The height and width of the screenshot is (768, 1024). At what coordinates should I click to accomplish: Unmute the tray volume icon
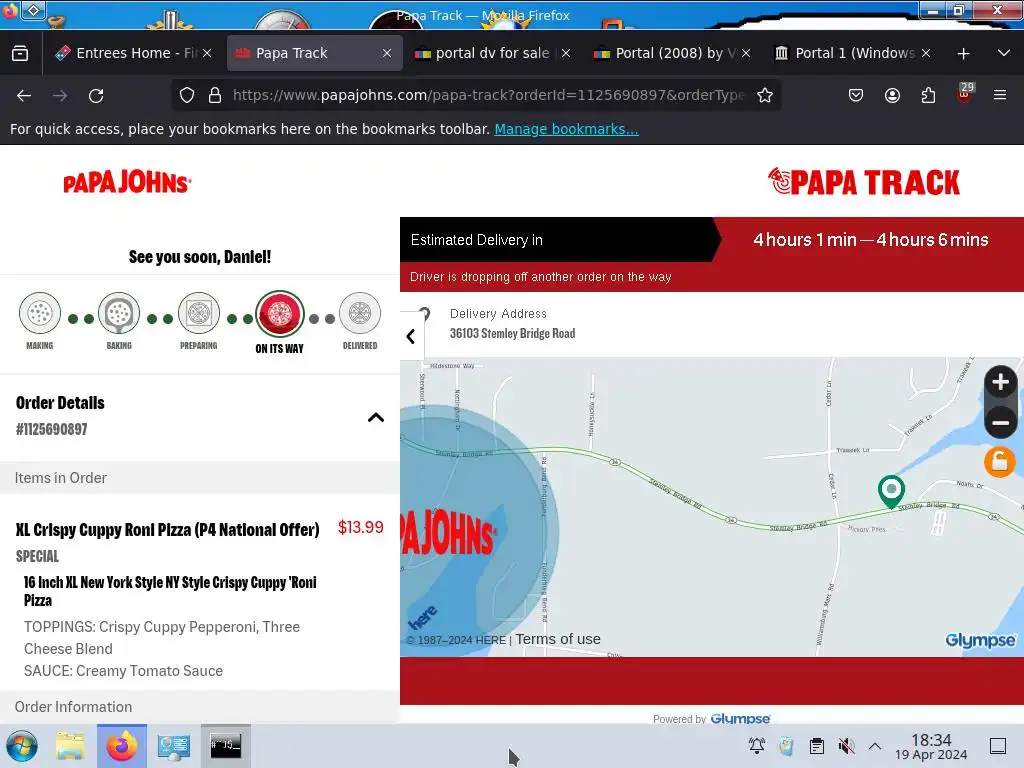[846, 746]
